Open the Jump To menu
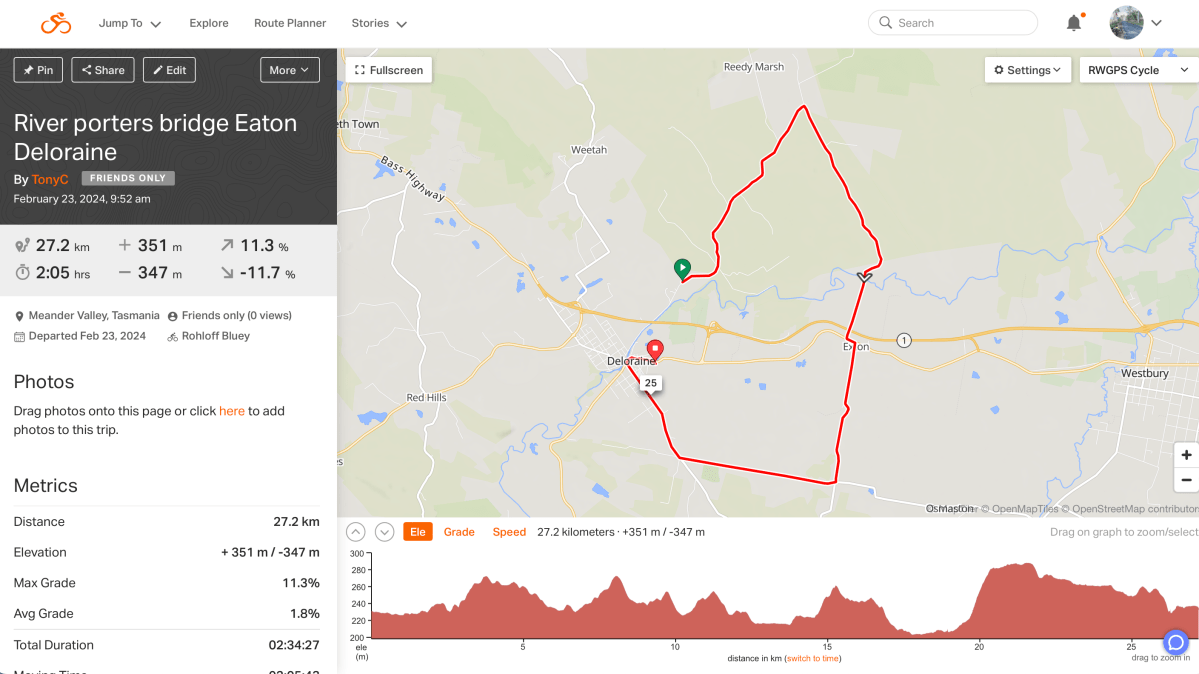The height and width of the screenshot is (674, 1199). [x=130, y=23]
